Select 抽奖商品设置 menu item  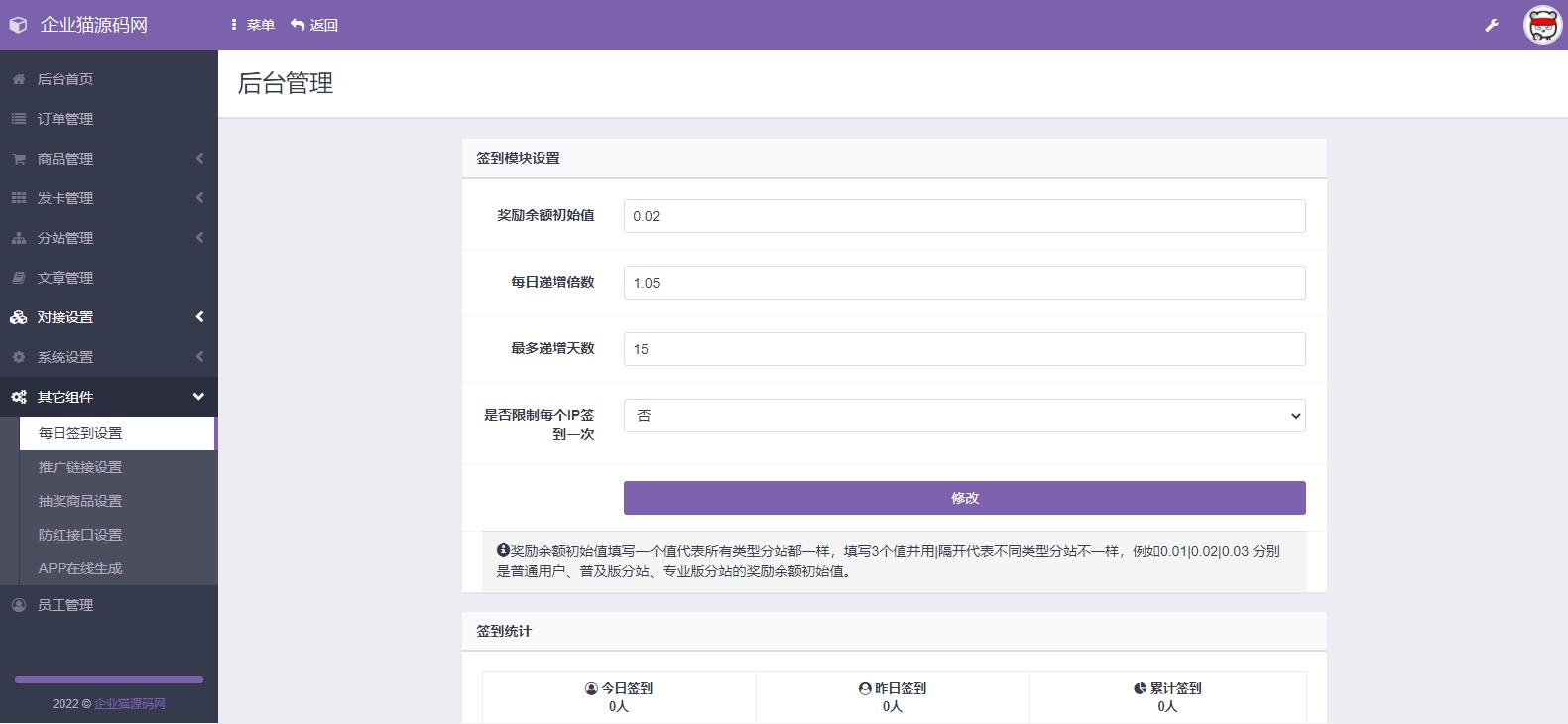[80, 501]
